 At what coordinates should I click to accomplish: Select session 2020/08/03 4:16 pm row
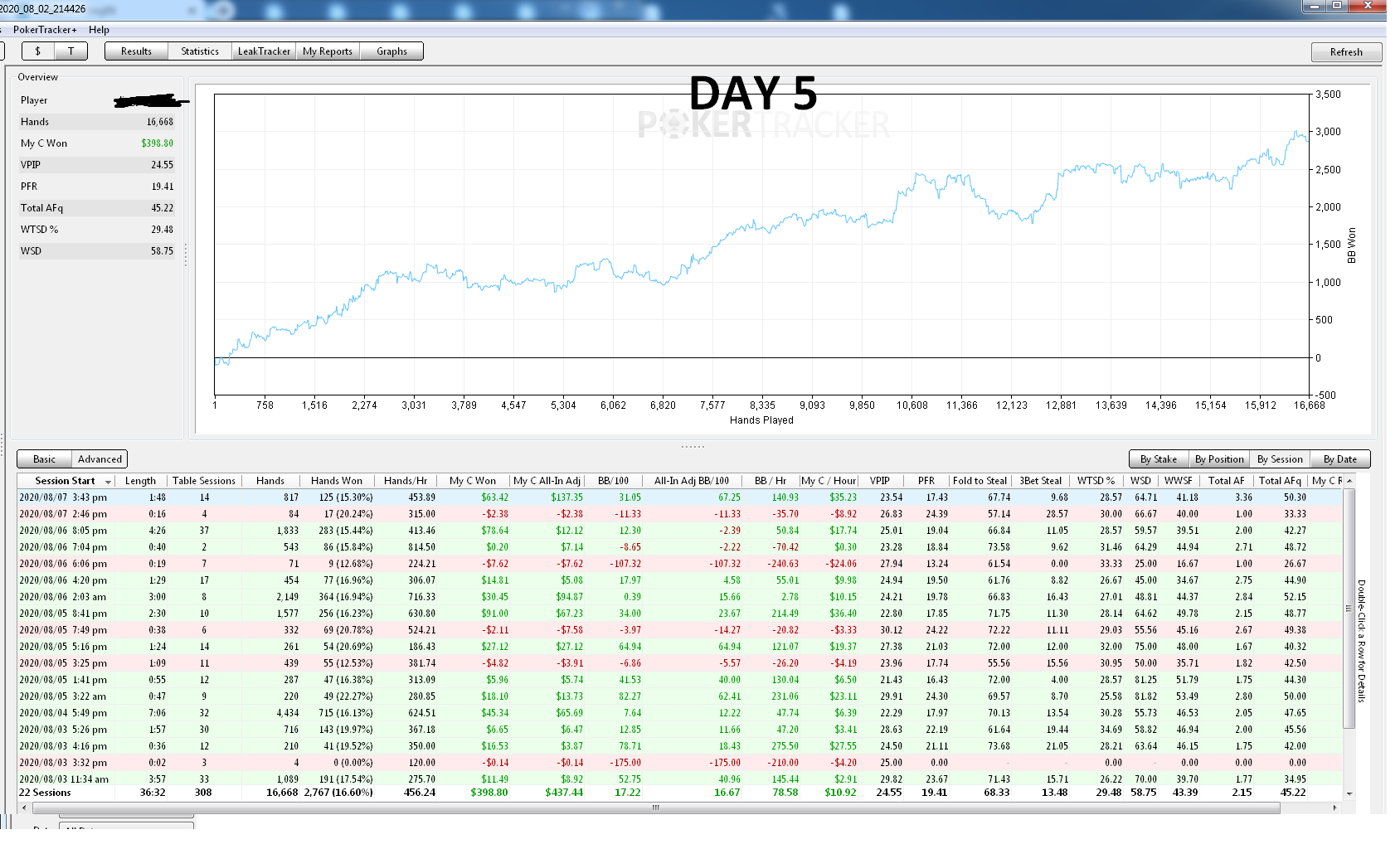click(679, 746)
